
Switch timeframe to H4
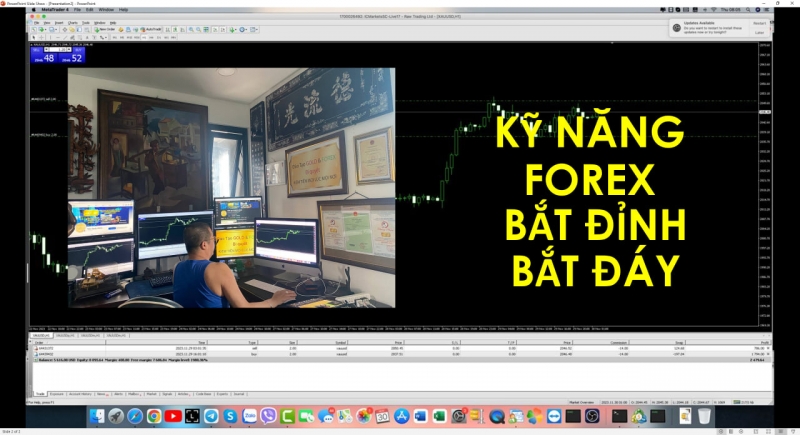(151, 38)
